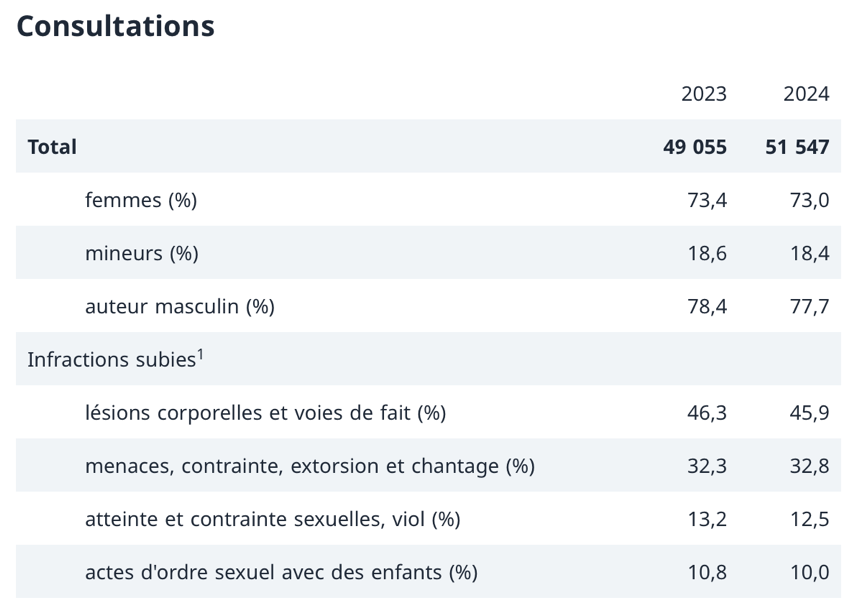The height and width of the screenshot is (611, 860).
Task: Click the atteinte et contrainte sexuelles, viol label
Action: 272,519
